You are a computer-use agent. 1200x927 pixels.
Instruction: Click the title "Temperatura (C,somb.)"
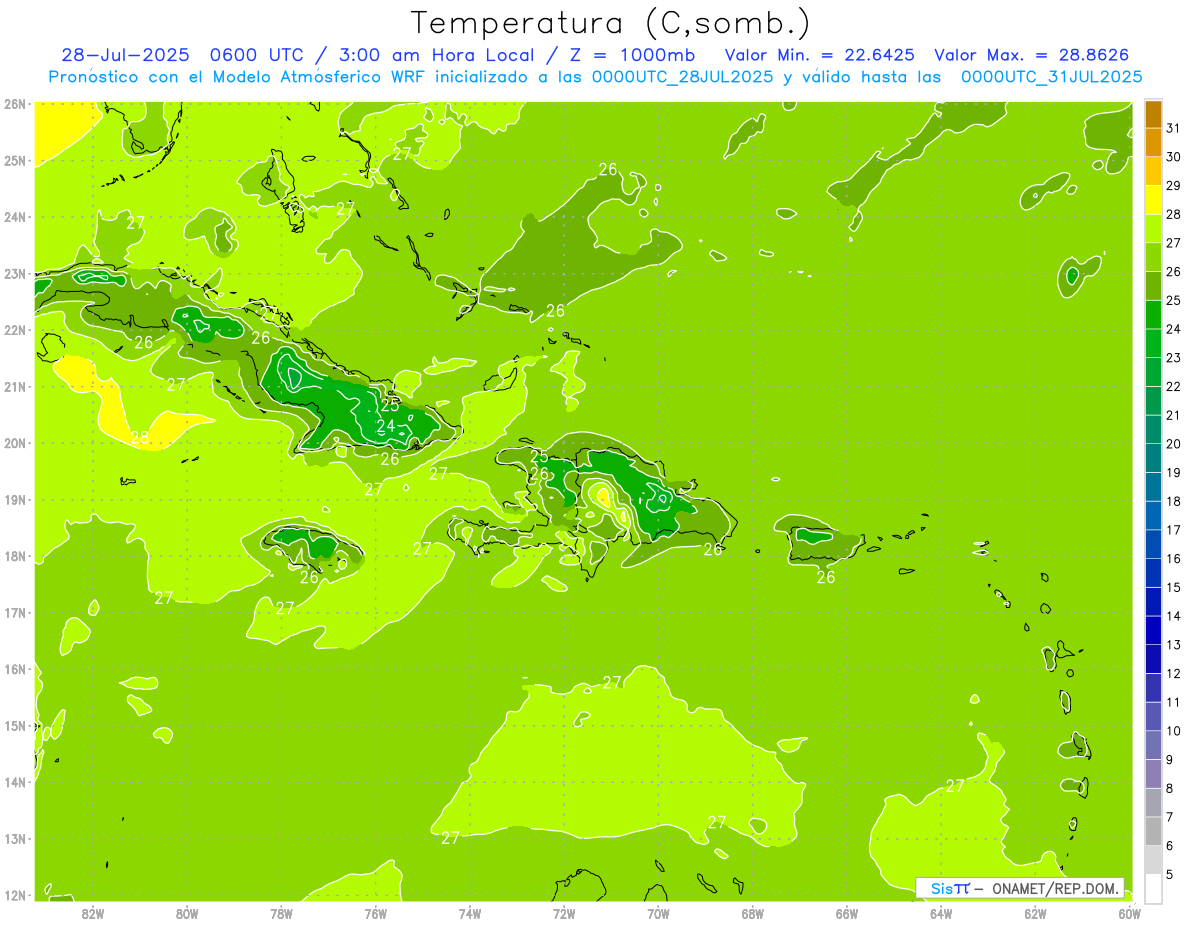coord(611,23)
